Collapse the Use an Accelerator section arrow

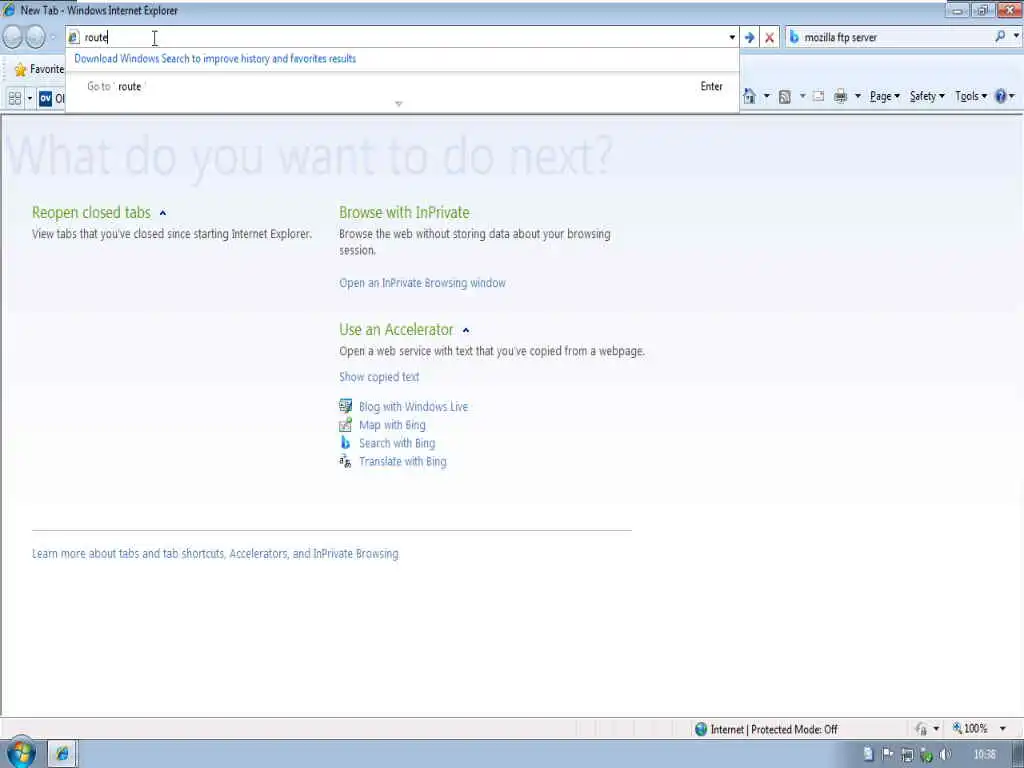(x=466, y=330)
